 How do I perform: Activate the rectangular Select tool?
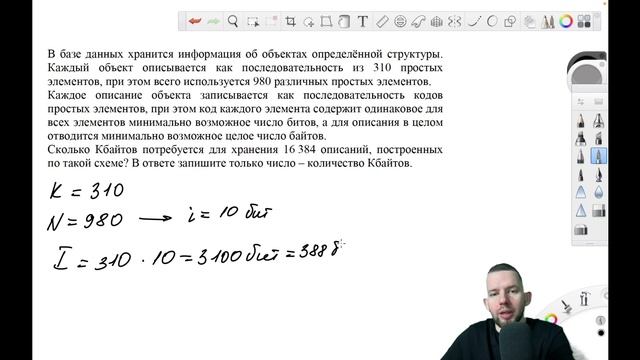253,22
